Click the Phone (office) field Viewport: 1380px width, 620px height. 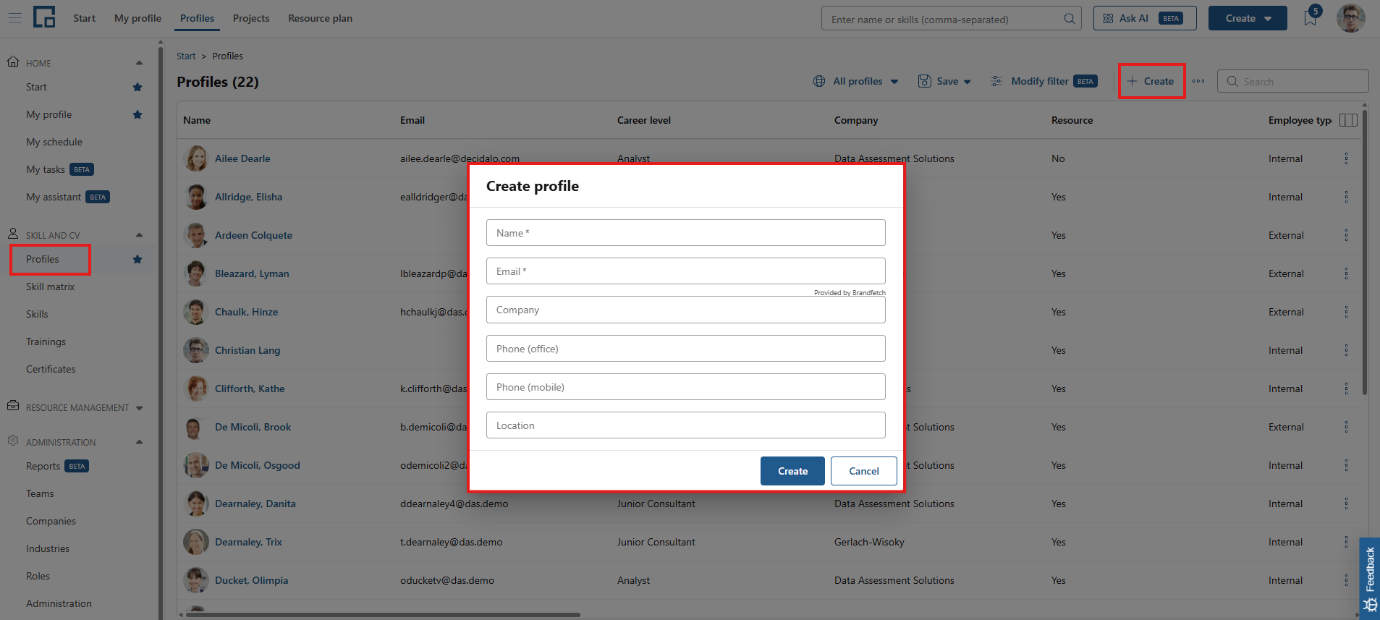pyautogui.click(x=686, y=348)
